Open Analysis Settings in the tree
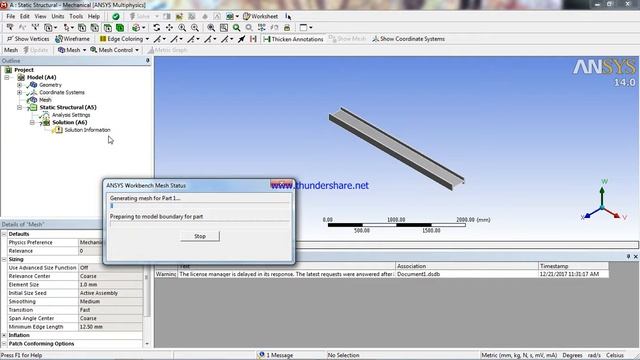640x360 pixels. pos(71,115)
